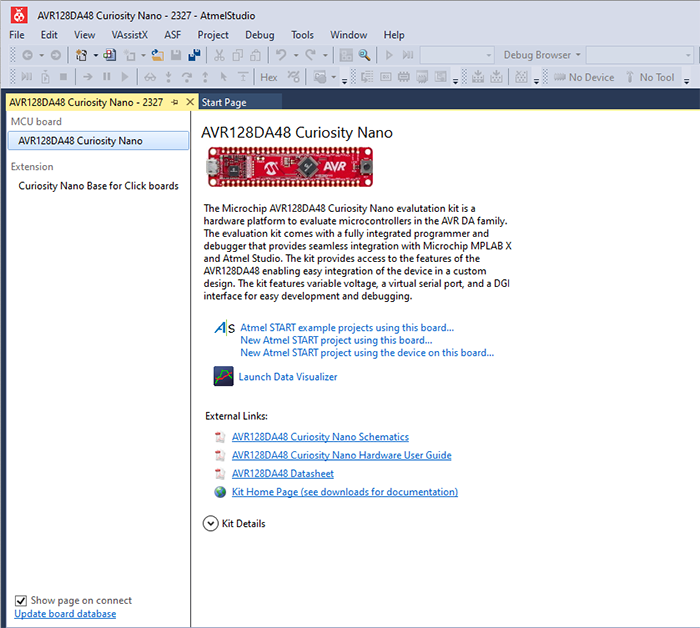Open the Debug menu
The width and height of the screenshot is (700, 628).
(x=259, y=35)
